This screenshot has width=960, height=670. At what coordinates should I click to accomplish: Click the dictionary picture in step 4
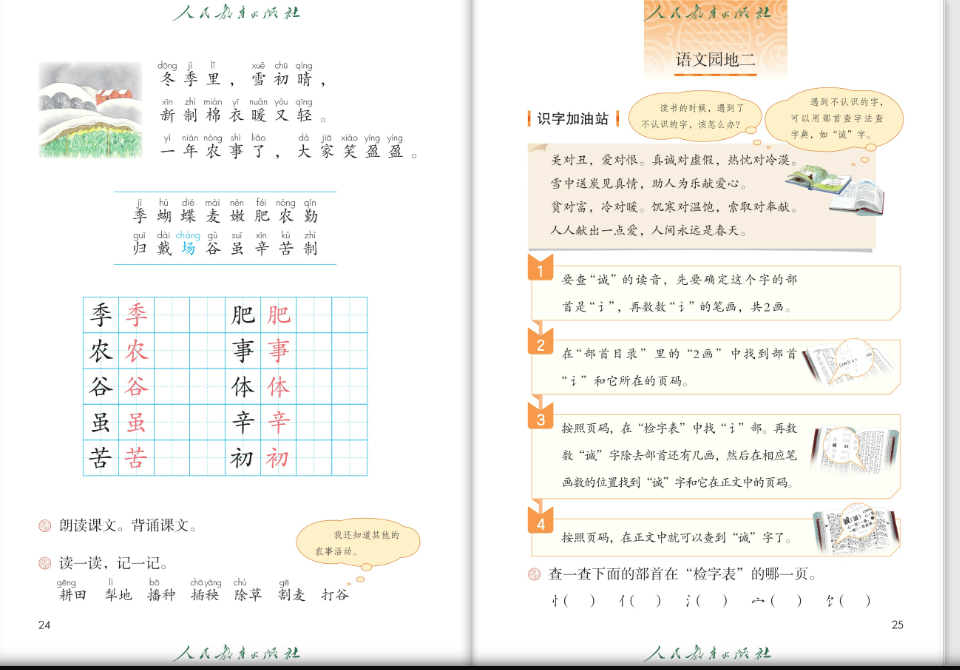pyautogui.click(x=857, y=529)
